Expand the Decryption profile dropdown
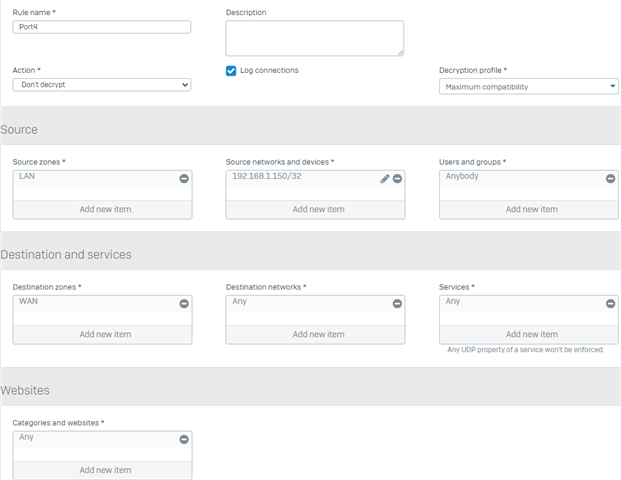 (528, 87)
